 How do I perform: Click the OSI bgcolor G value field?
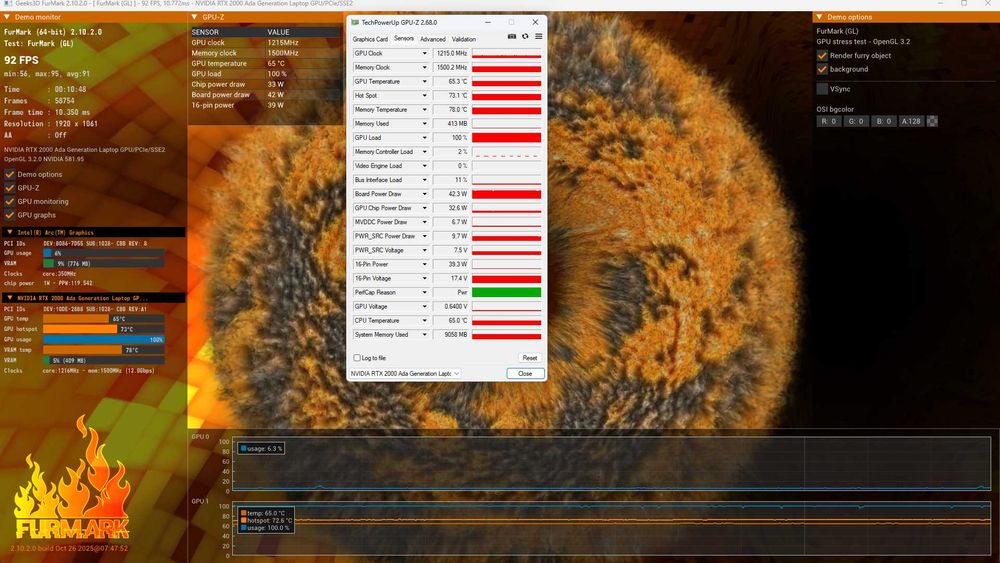[x=856, y=121]
